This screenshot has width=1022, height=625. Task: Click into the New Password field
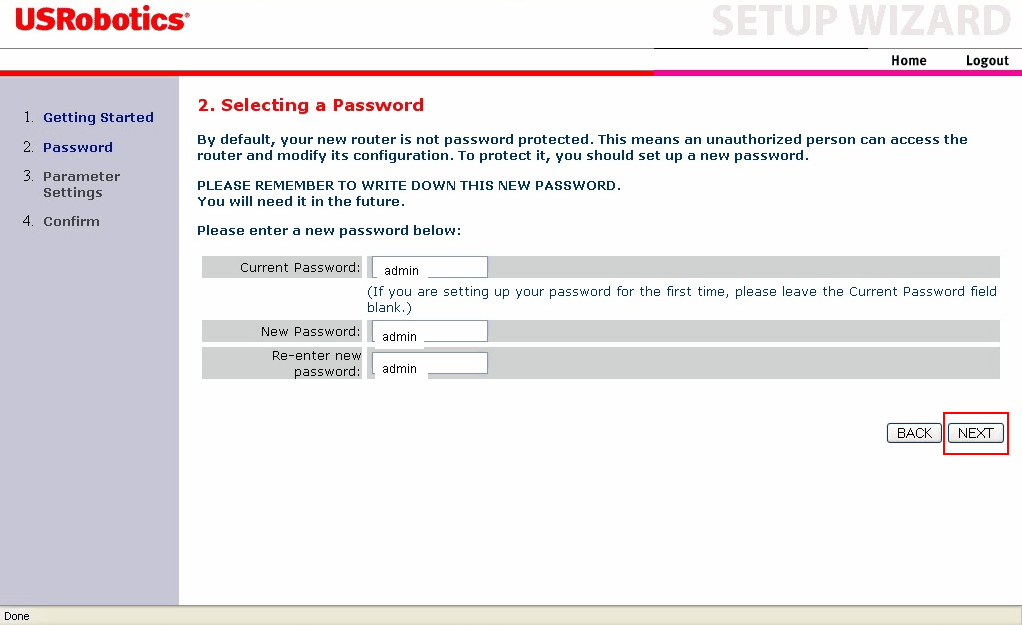(x=430, y=331)
